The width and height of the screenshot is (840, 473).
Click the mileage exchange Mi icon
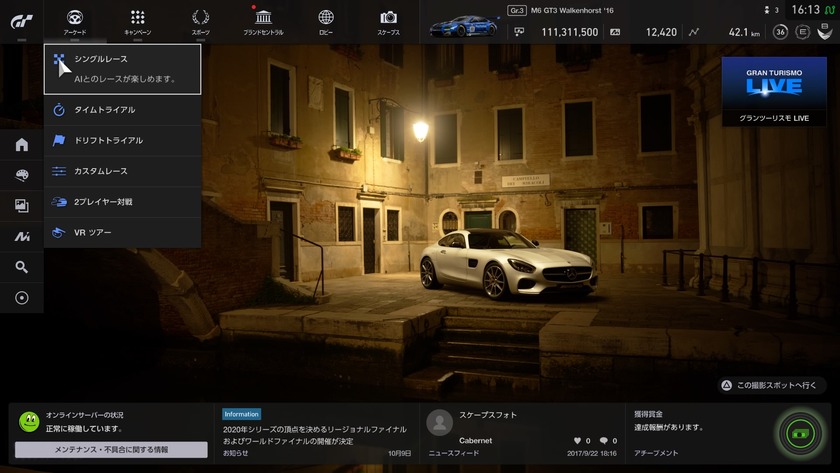click(21, 236)
